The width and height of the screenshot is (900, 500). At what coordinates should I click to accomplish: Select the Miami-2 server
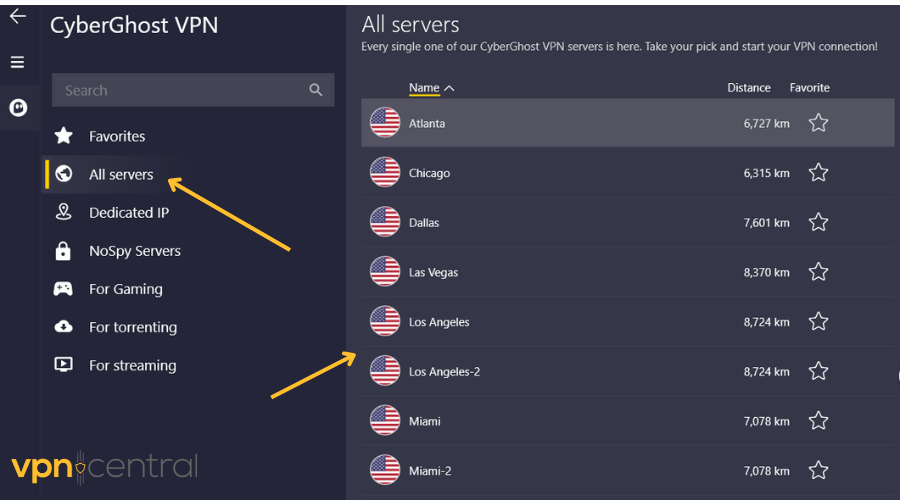pos(627,471)
